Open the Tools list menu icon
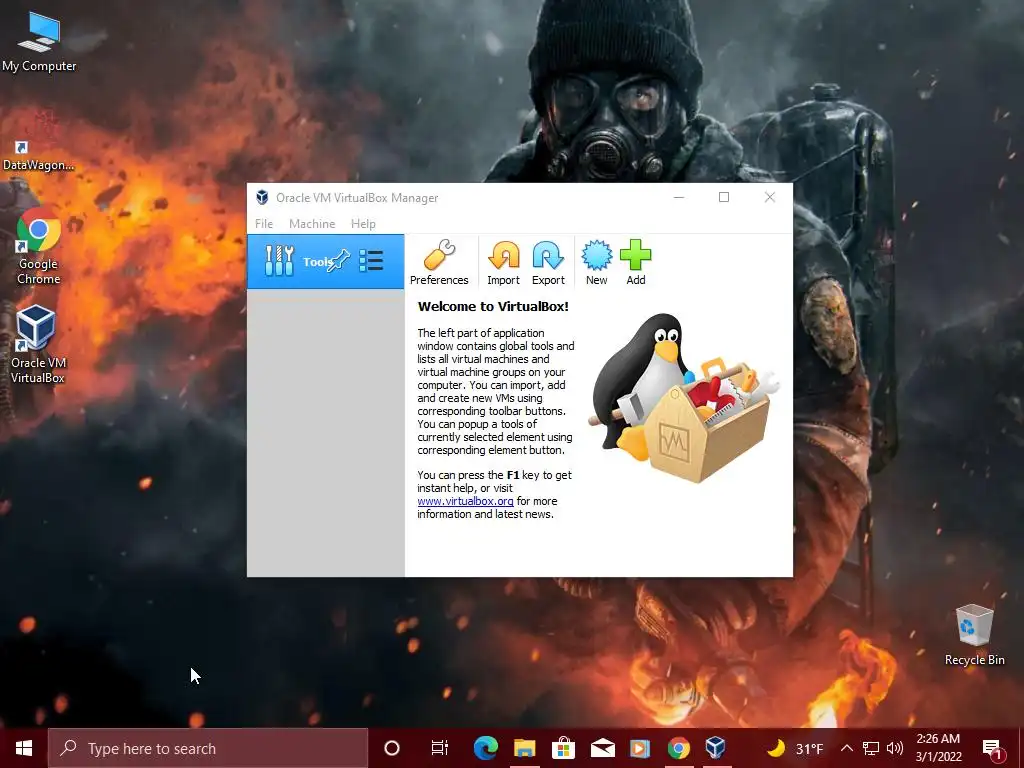The image size is (1024, 768). pyautogui.click(x=371, y=261)
